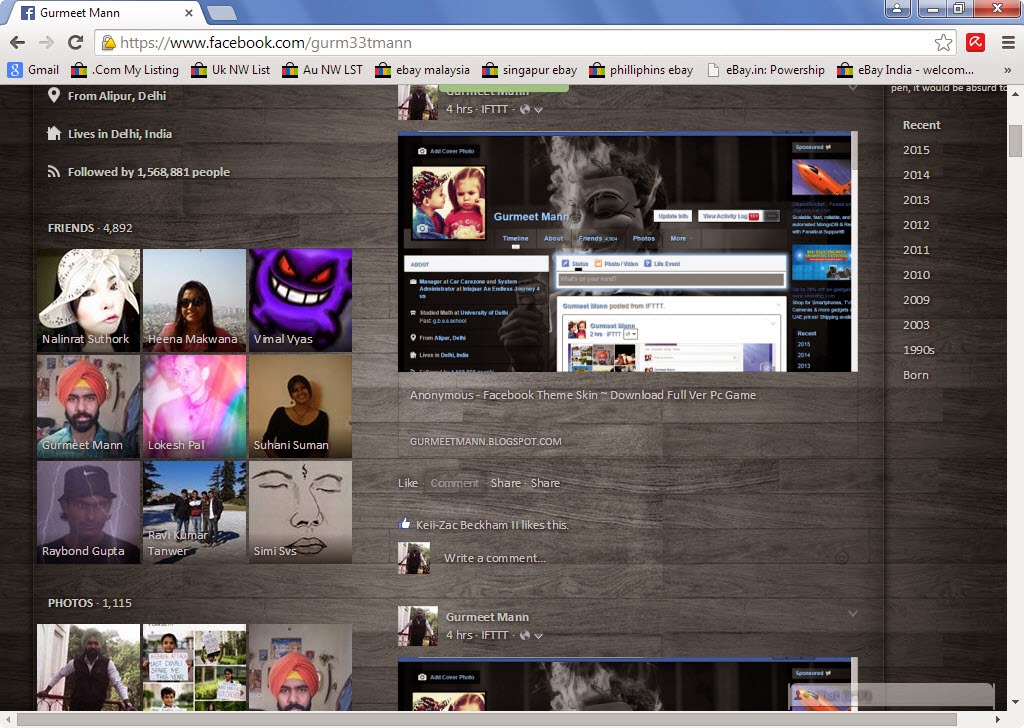Jump to 1990s in the timeline
Image resolution: width=1024 pixels, height=728 pixels.
919,350
